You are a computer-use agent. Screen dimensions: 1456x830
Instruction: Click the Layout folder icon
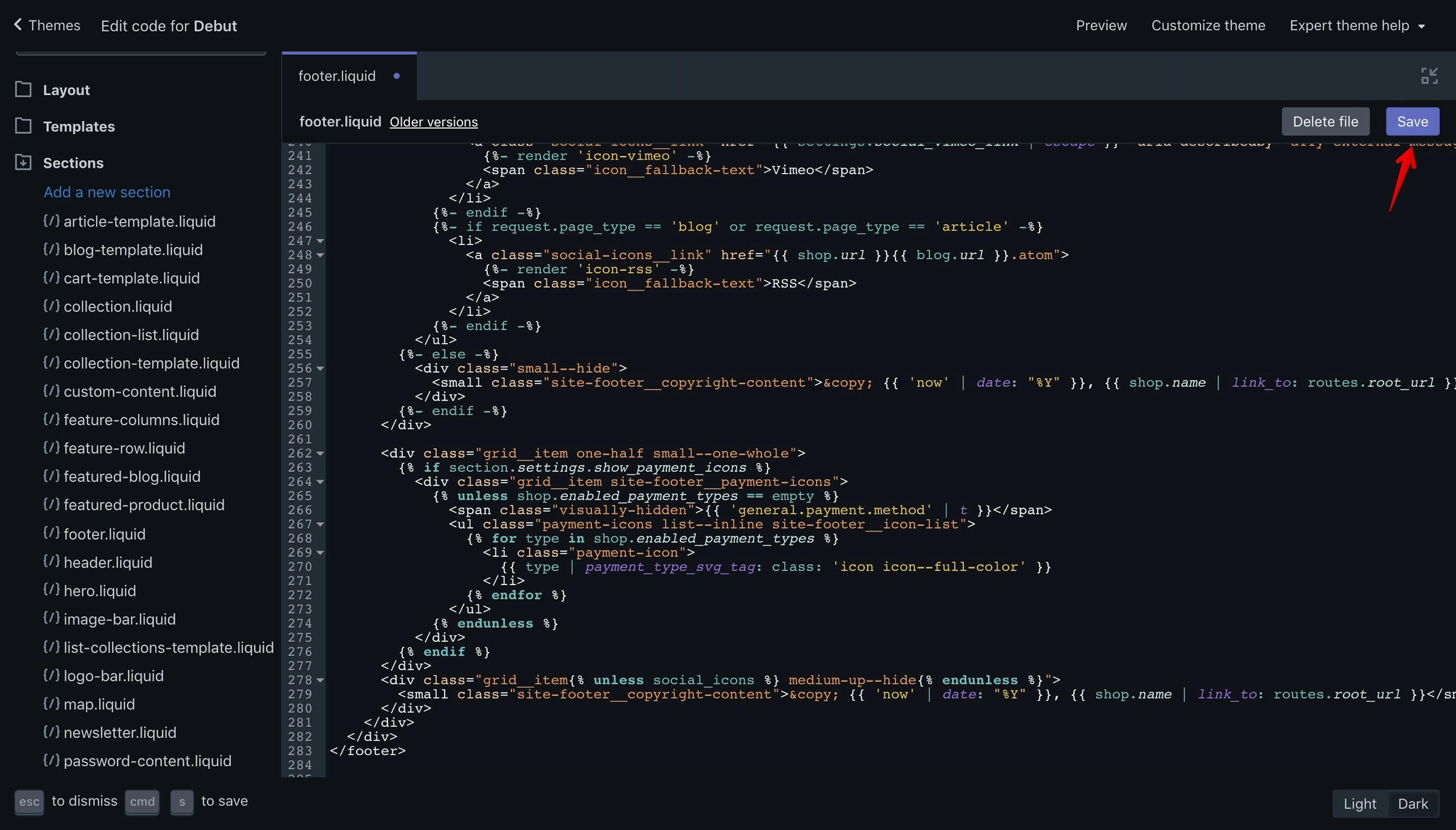point(23,90)
